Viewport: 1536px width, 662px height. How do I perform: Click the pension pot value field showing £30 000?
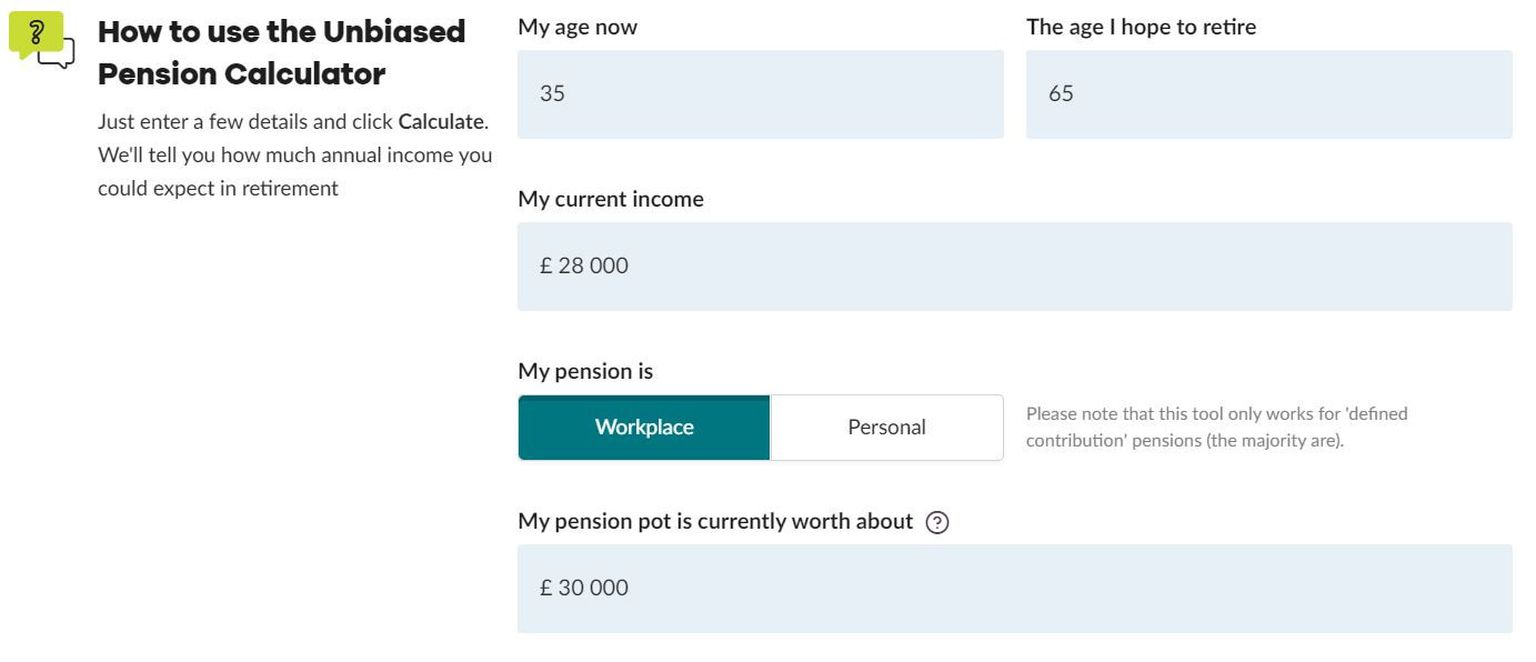(1014, 588)
